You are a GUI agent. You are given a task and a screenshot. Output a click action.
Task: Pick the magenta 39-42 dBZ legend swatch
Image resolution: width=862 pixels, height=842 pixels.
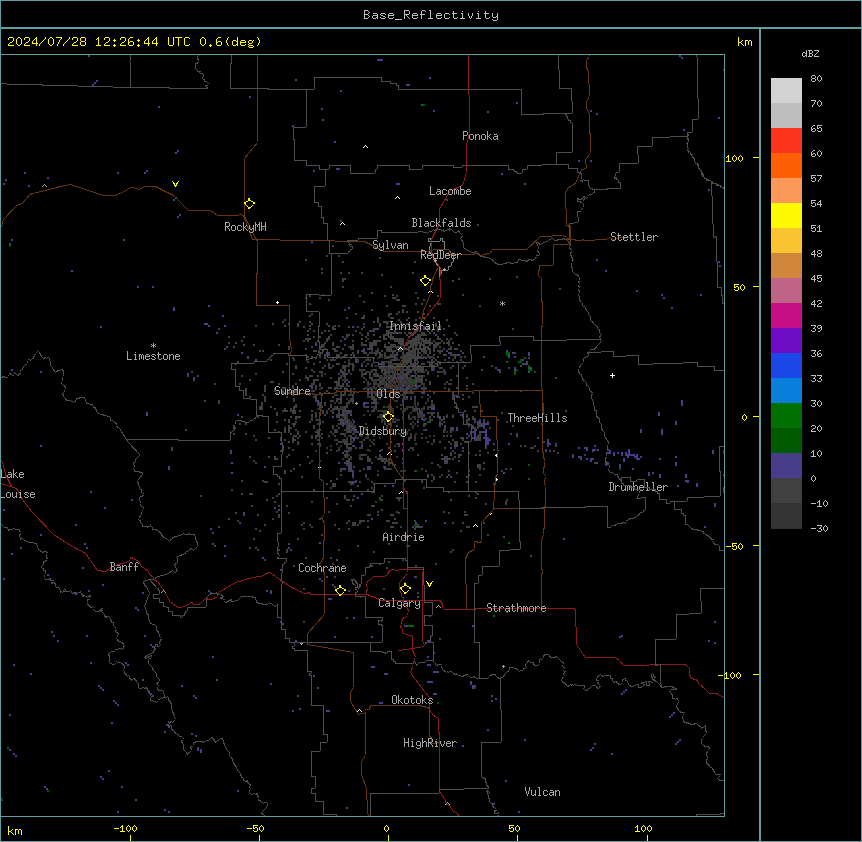click(786, 315)
